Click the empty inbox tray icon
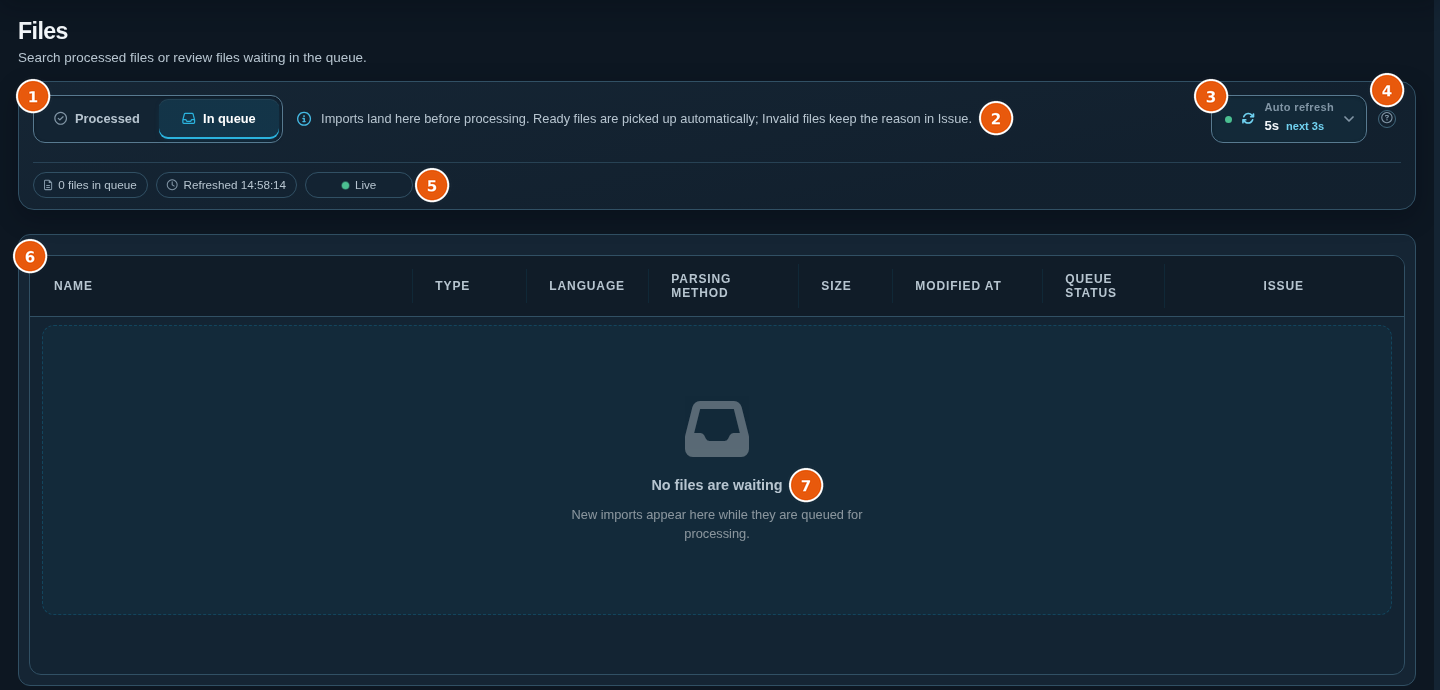Viewport: 1440px width, 690px height. 717,429
